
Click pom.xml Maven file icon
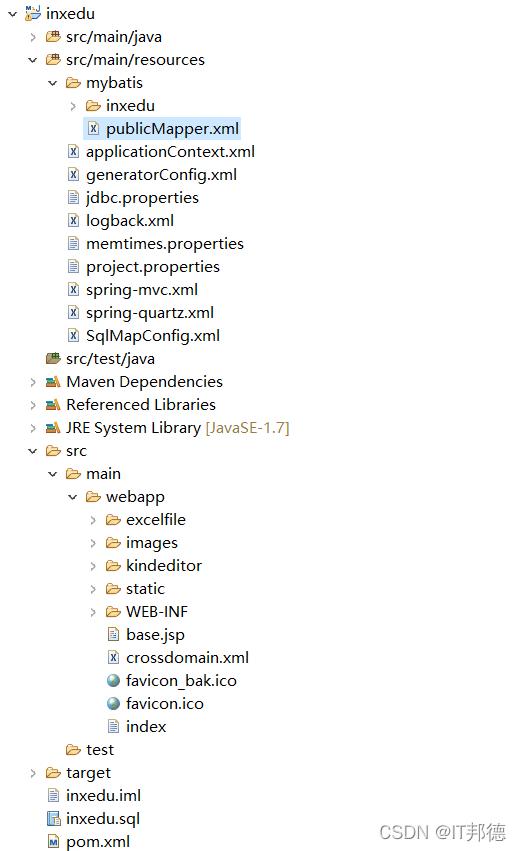pyautogui.click(x=53, y=842)
